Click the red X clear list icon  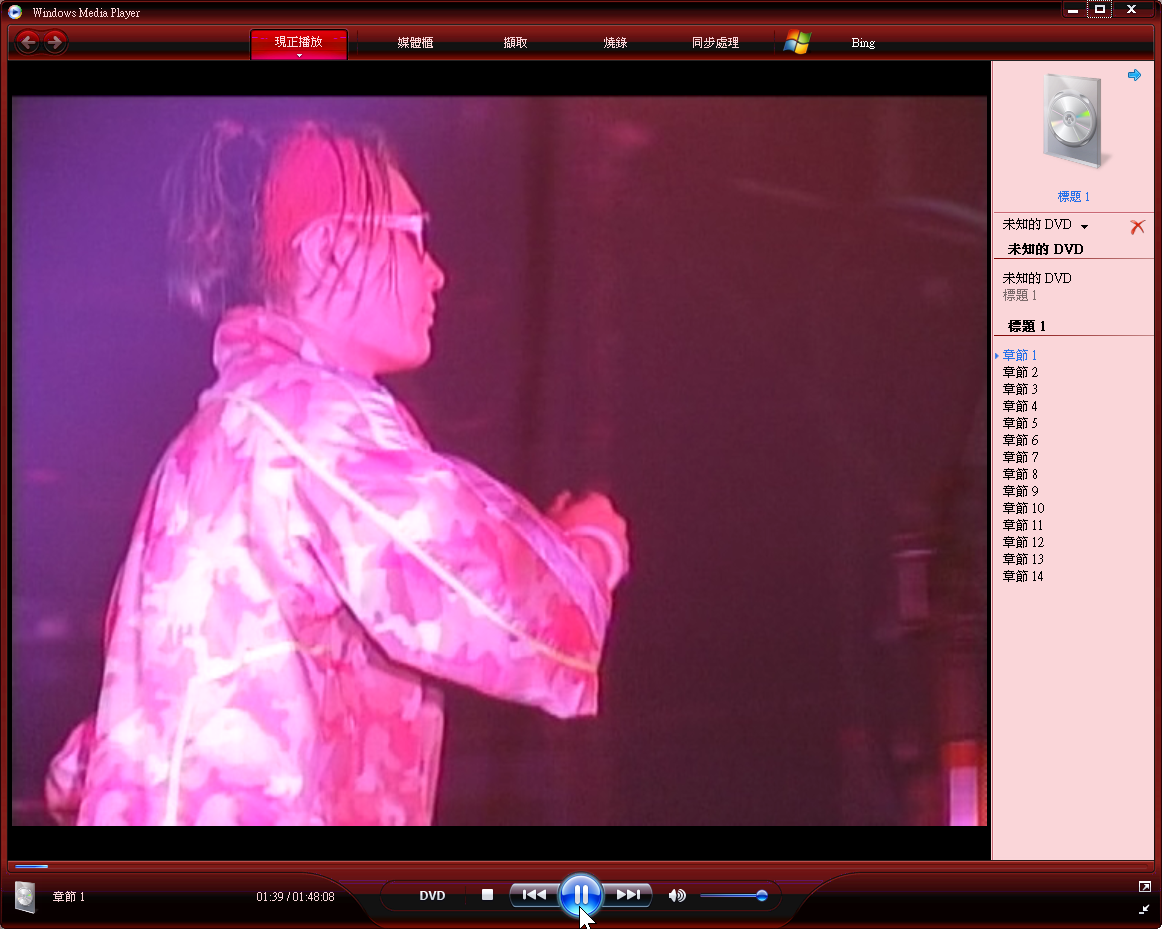click(1137, 226)
